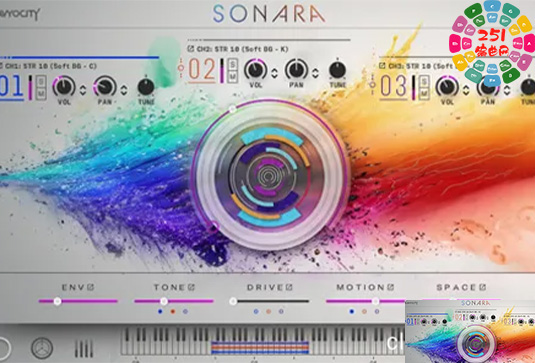Click the channel 02 link icon
This screenshot has height=363, width=535.
pyautogui.click(x=181, y=68)
